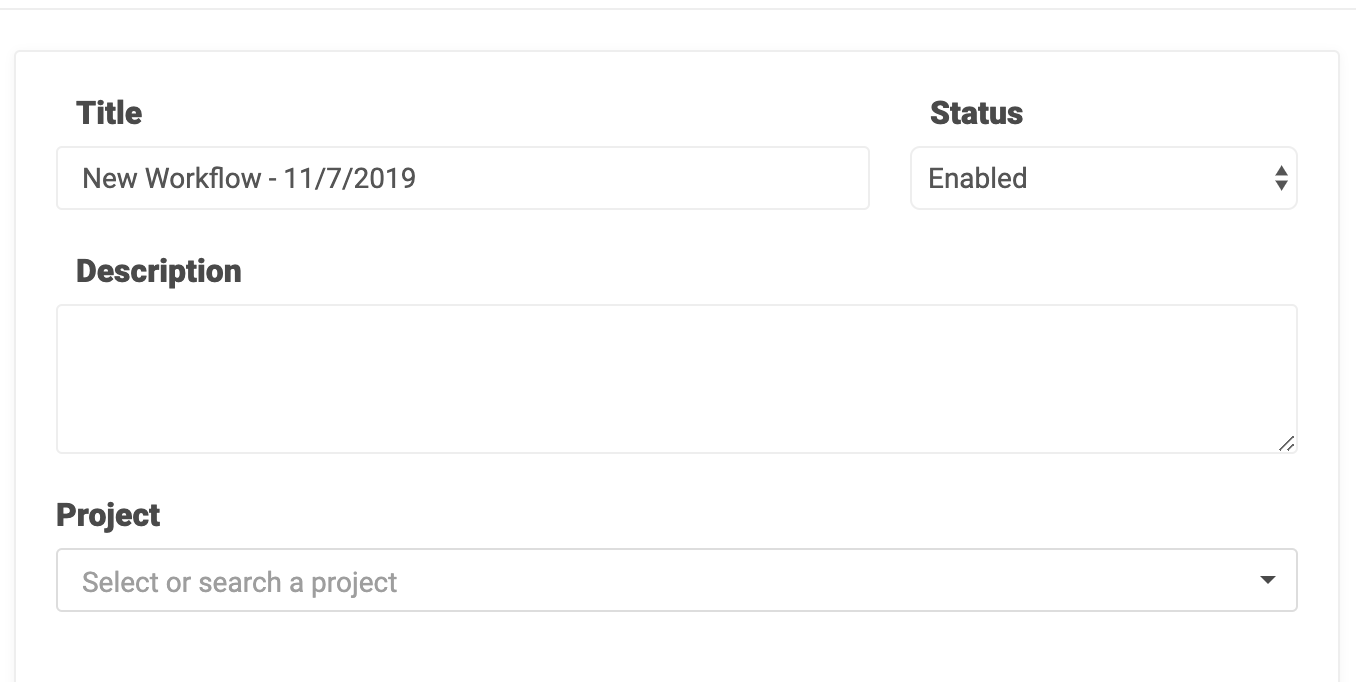Click the "Select or search a project" placeholder
Screen dimensions: 1356x682
tap(240, 582)
